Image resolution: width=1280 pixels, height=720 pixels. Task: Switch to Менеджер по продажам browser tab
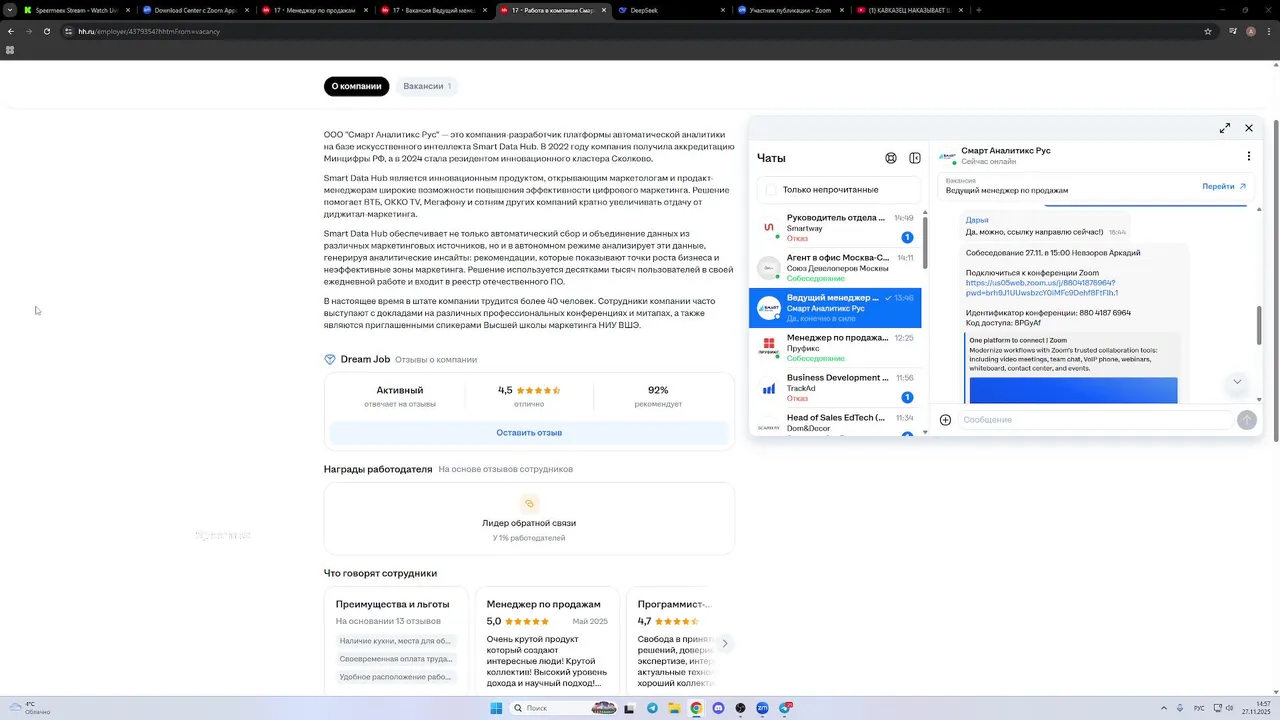(x=313, y=10)
